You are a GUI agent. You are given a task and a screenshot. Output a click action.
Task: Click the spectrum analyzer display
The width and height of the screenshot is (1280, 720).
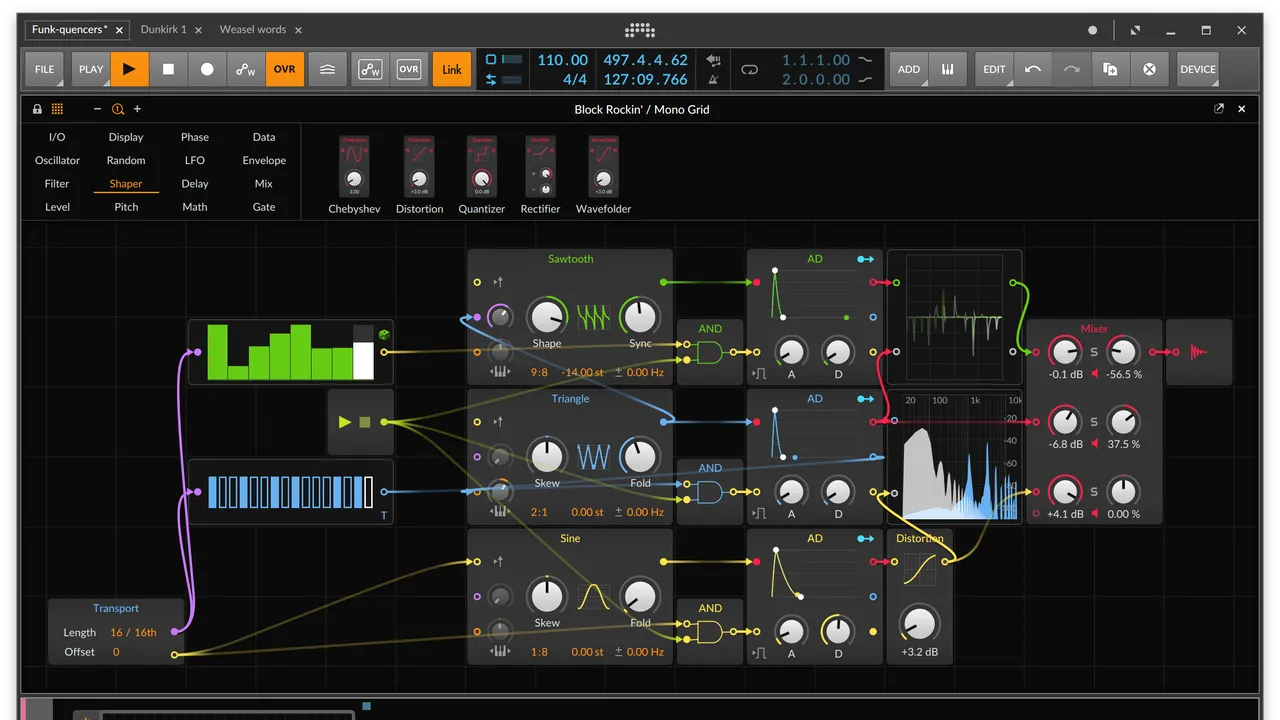tap(955, 457)
